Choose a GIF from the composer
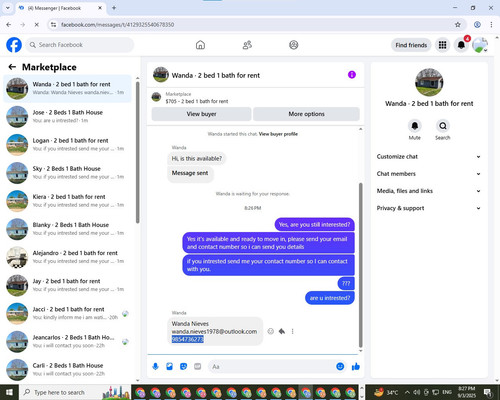500x400 pixels. pyautogui.click(x=198, y=367)
